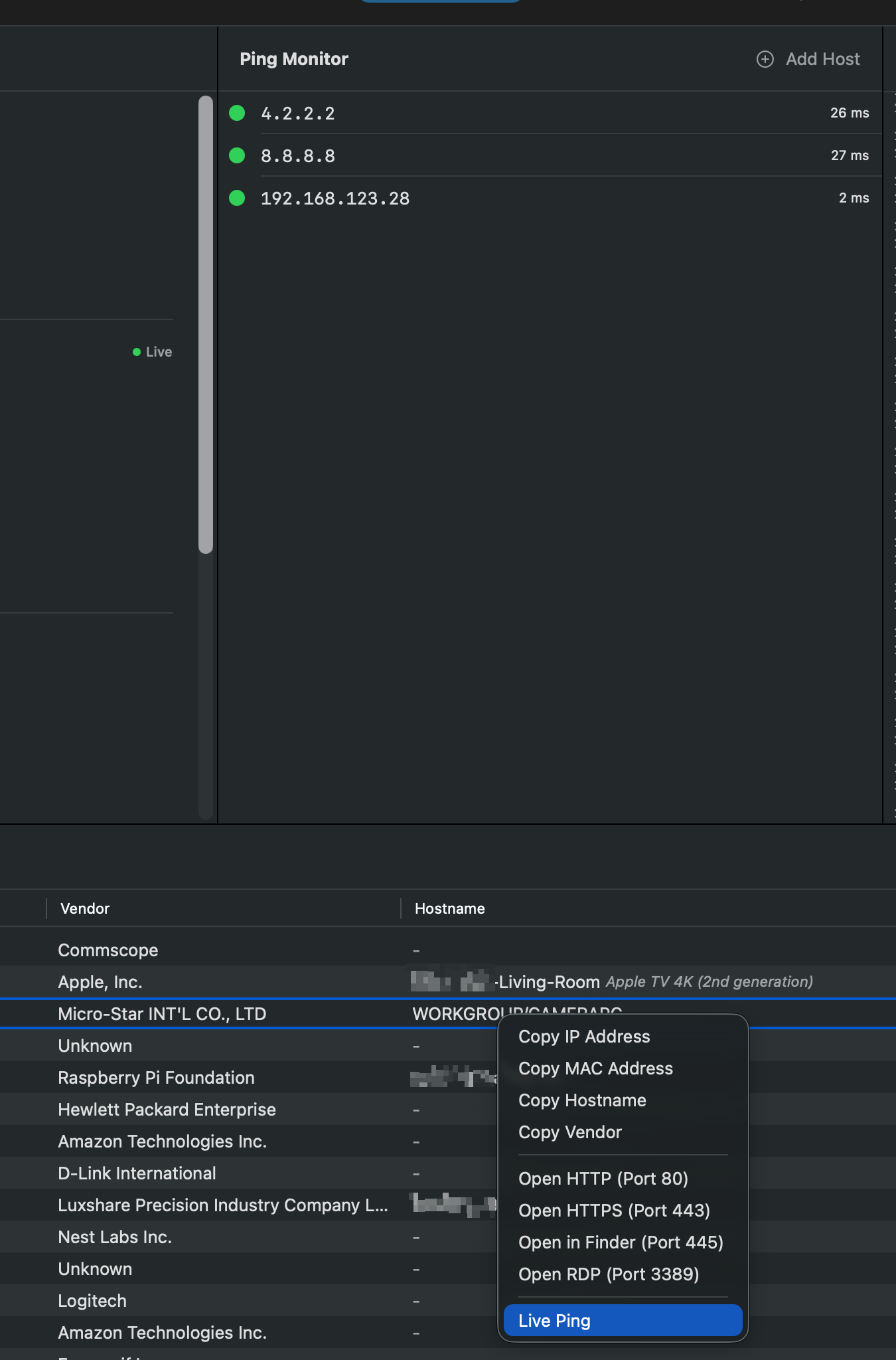Click the green Live indicator

tap(153, 352)
